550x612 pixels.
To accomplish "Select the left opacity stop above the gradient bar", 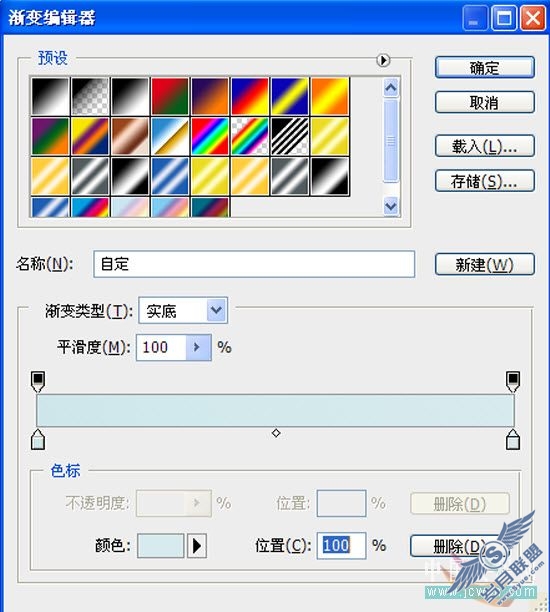I will [x=38, y=381].
